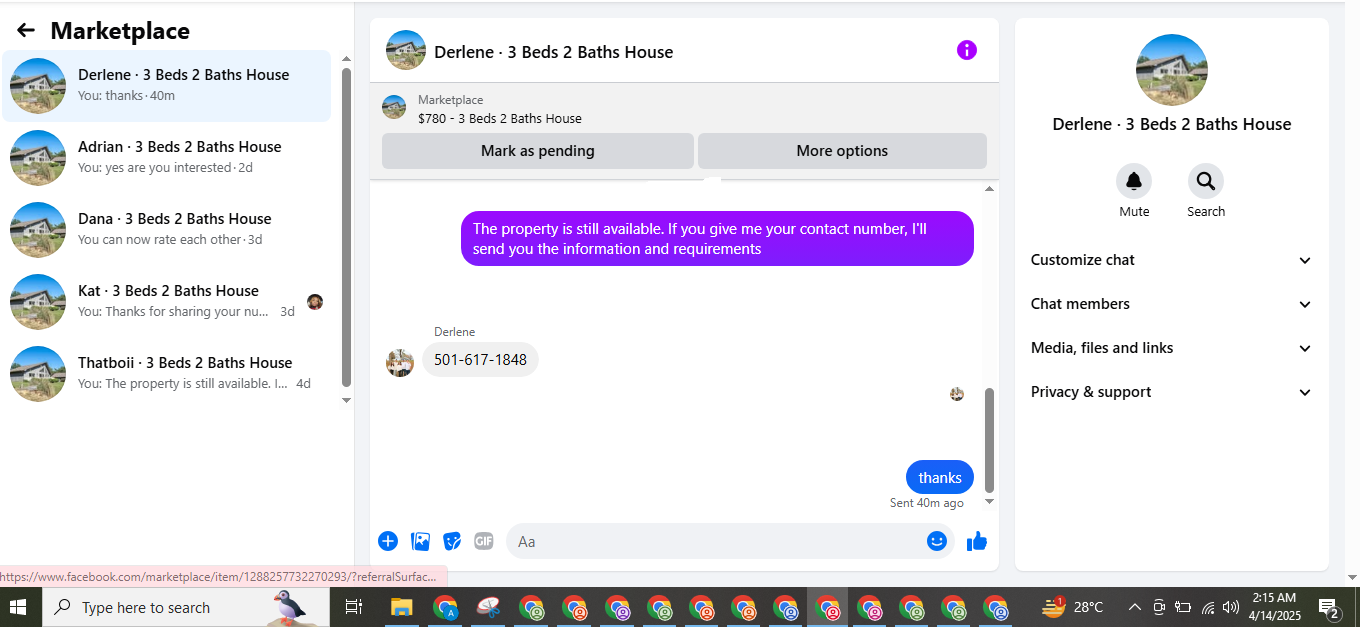The image size is (1360, 627).
Task: Open conversation info with purple icon
Action: click(x=967, y=50)
